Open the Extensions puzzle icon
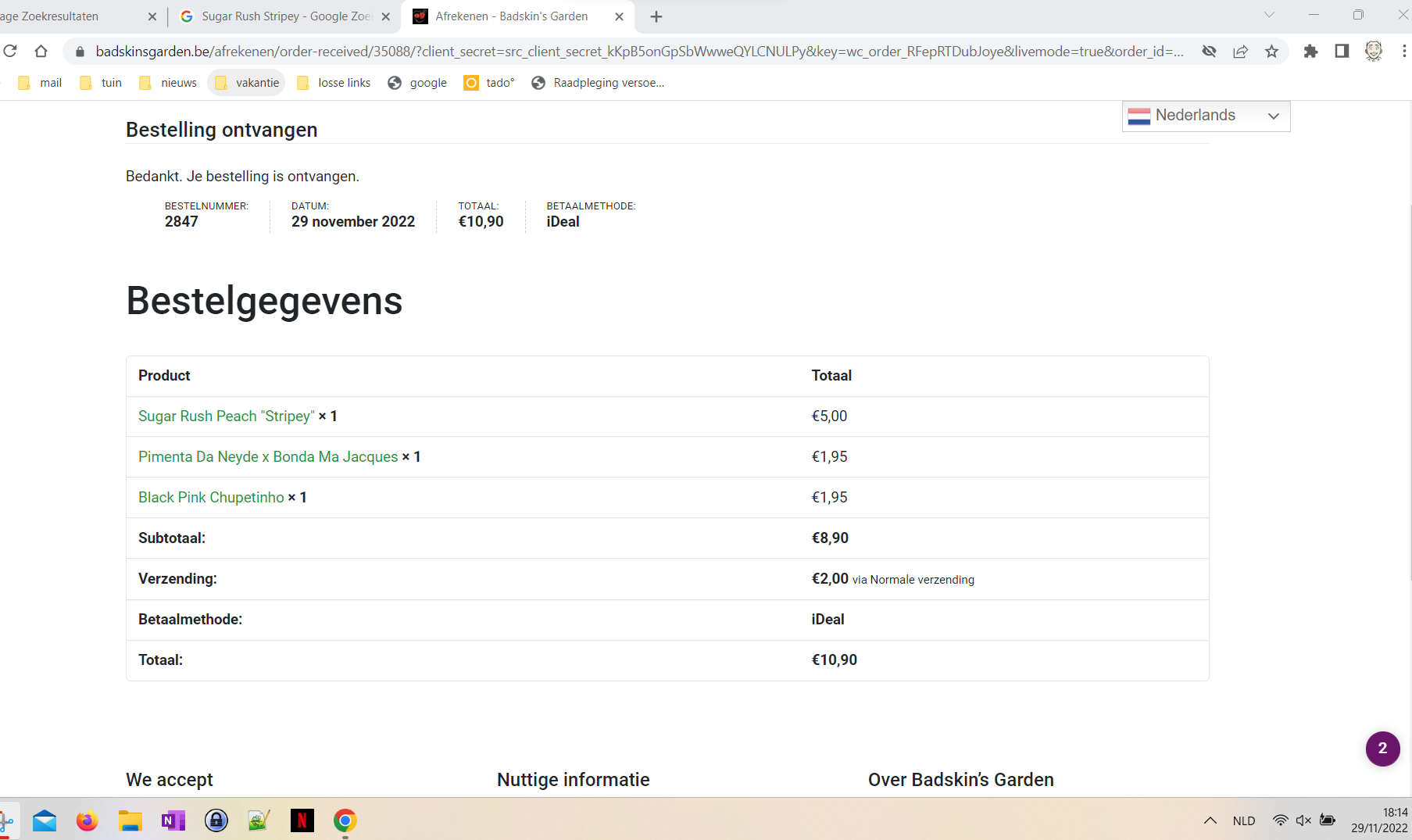 [x=1310, y=51]
